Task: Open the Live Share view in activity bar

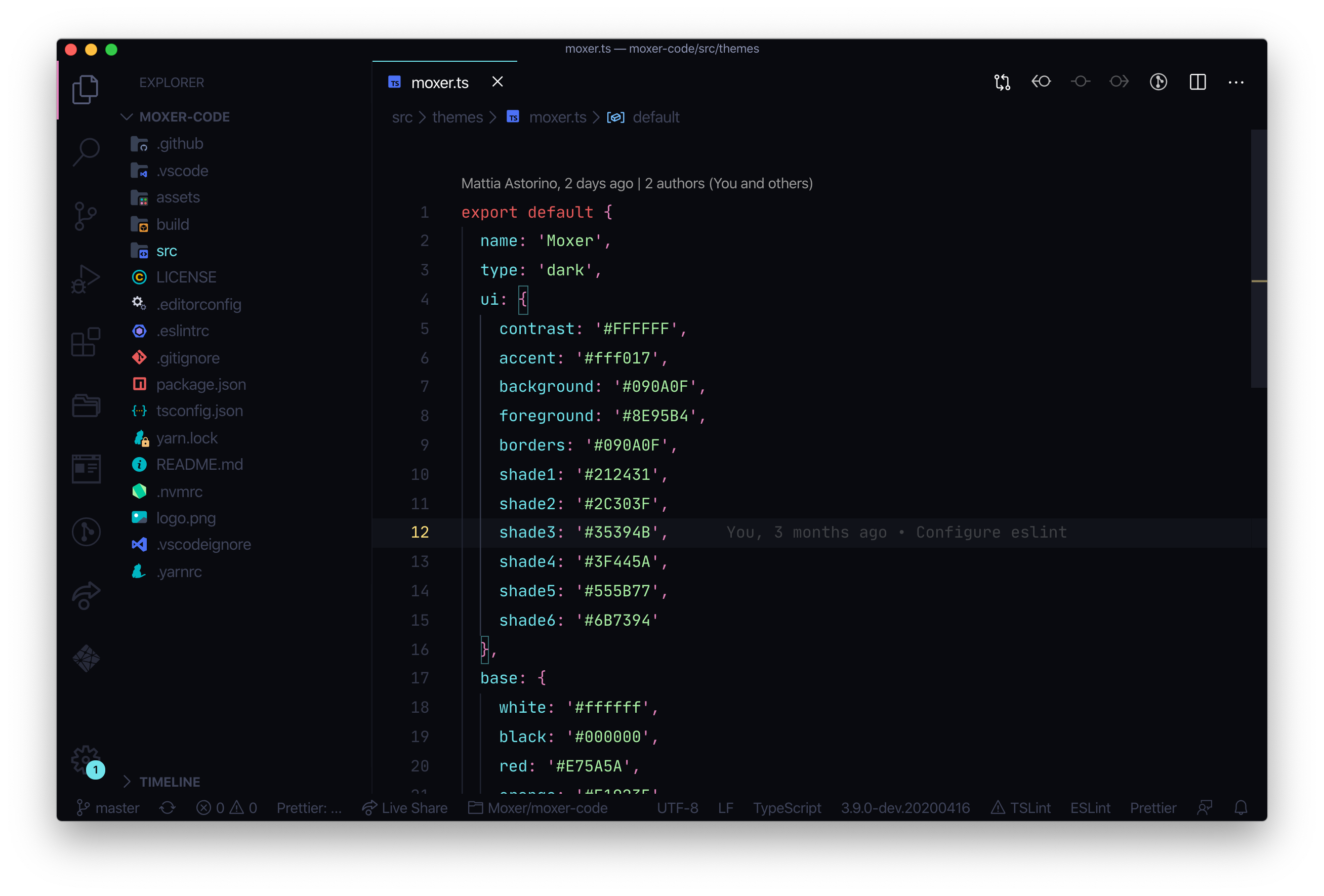Action: pos(86,596)
